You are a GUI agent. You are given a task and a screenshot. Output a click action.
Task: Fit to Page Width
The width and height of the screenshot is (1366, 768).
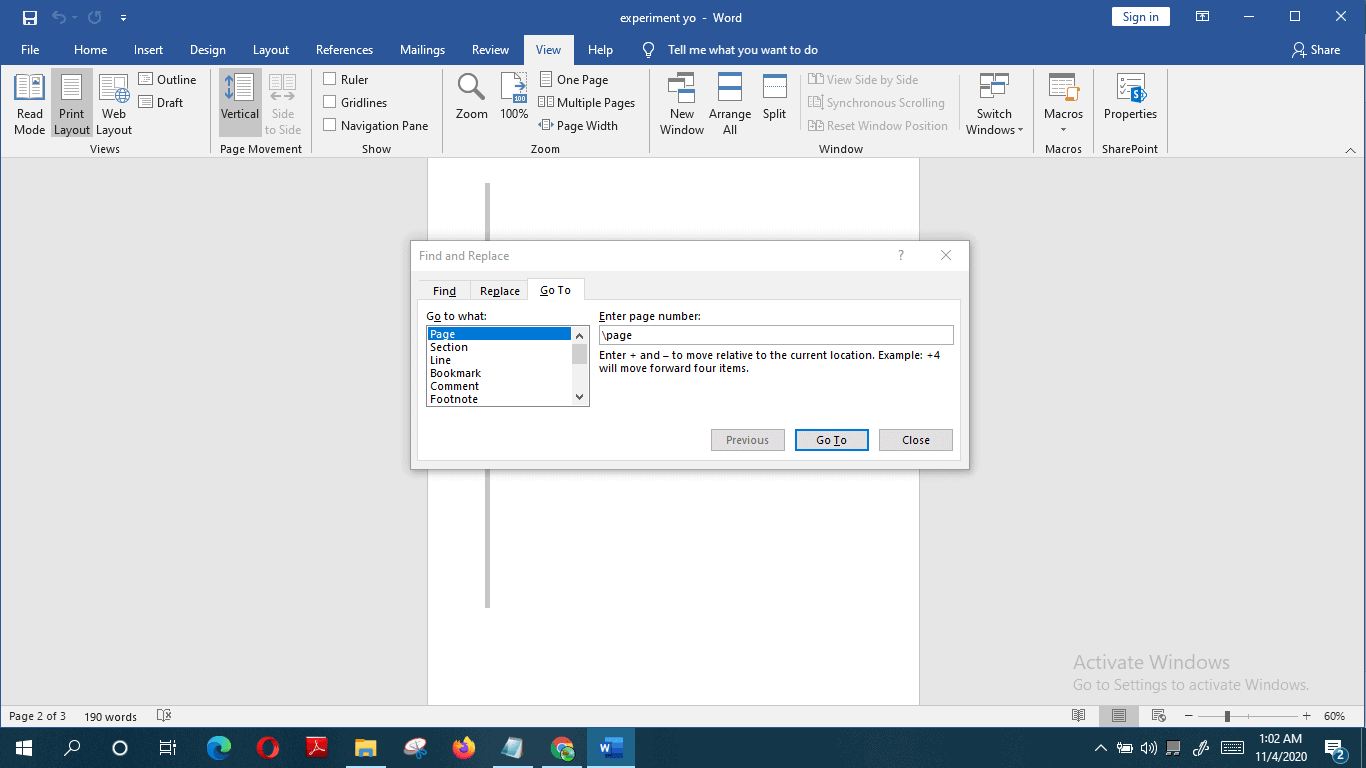tap(578, 125)
